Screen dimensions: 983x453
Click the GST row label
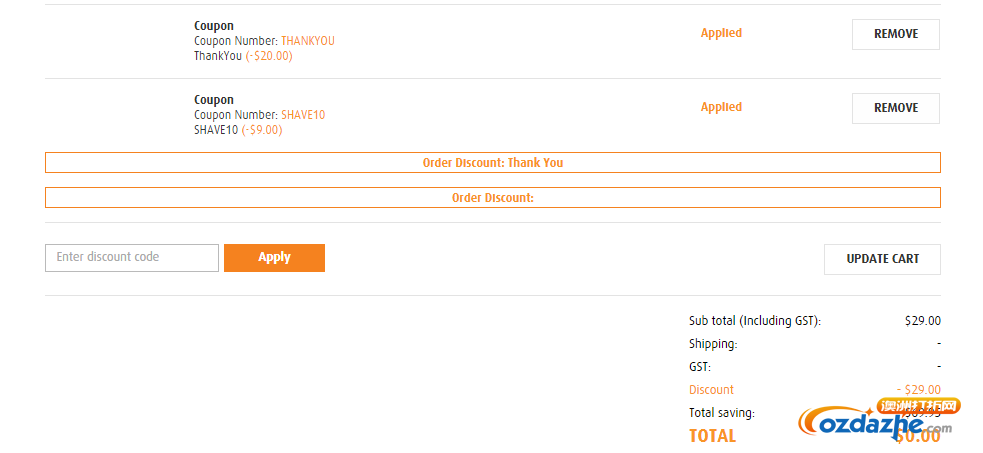tap(700, 367)
